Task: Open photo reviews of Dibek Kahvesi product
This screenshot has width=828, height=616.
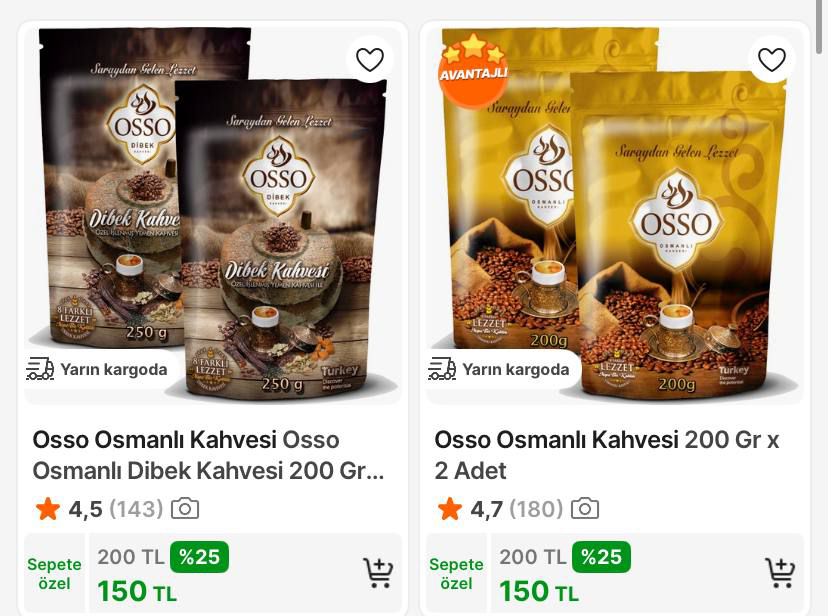Action: (185, 509)
